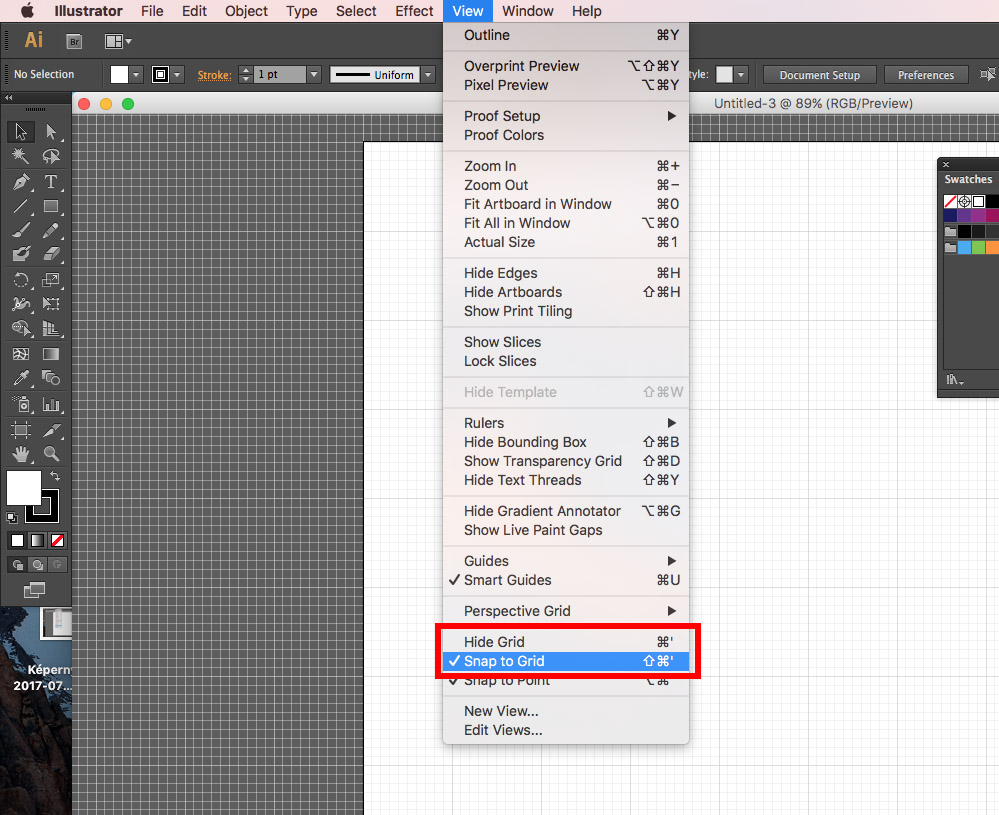Open the Window menu

tap(527, 11)
